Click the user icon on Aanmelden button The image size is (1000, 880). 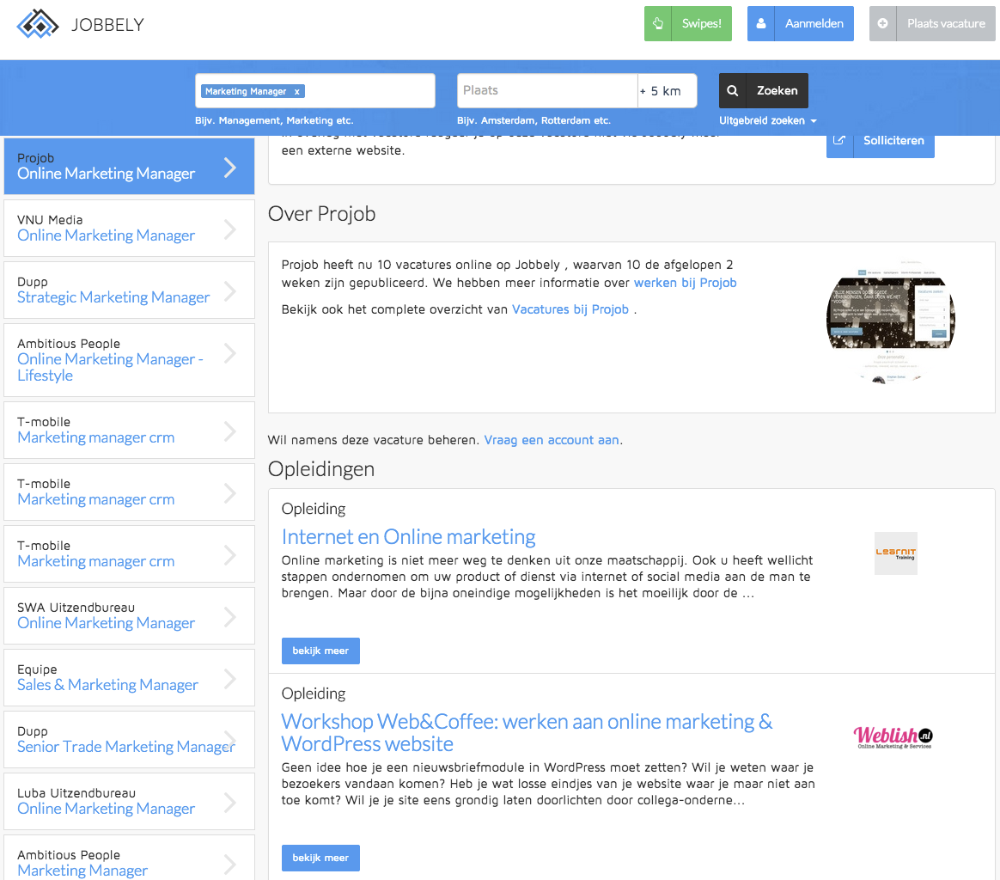[x=761, y=24]
